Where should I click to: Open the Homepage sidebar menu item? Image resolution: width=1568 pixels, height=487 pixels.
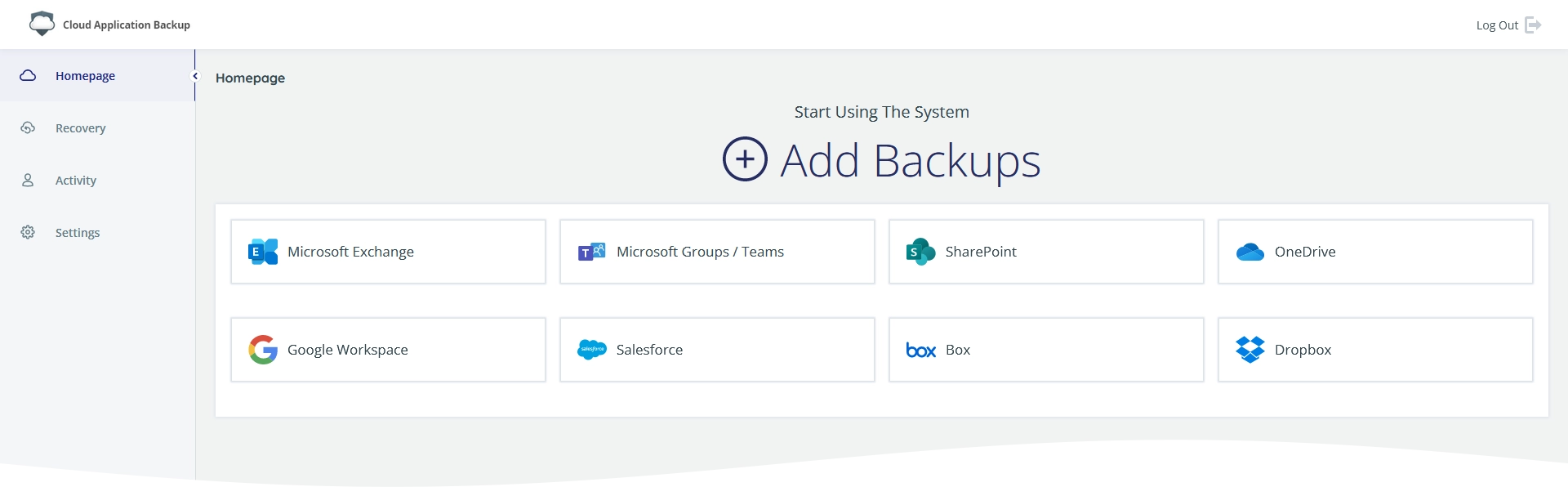click(97, 76)
